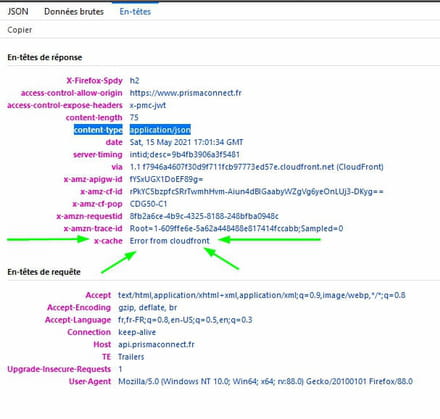
Task: Click the x-amz-apigw-id value
Action: tap(166, 179)
